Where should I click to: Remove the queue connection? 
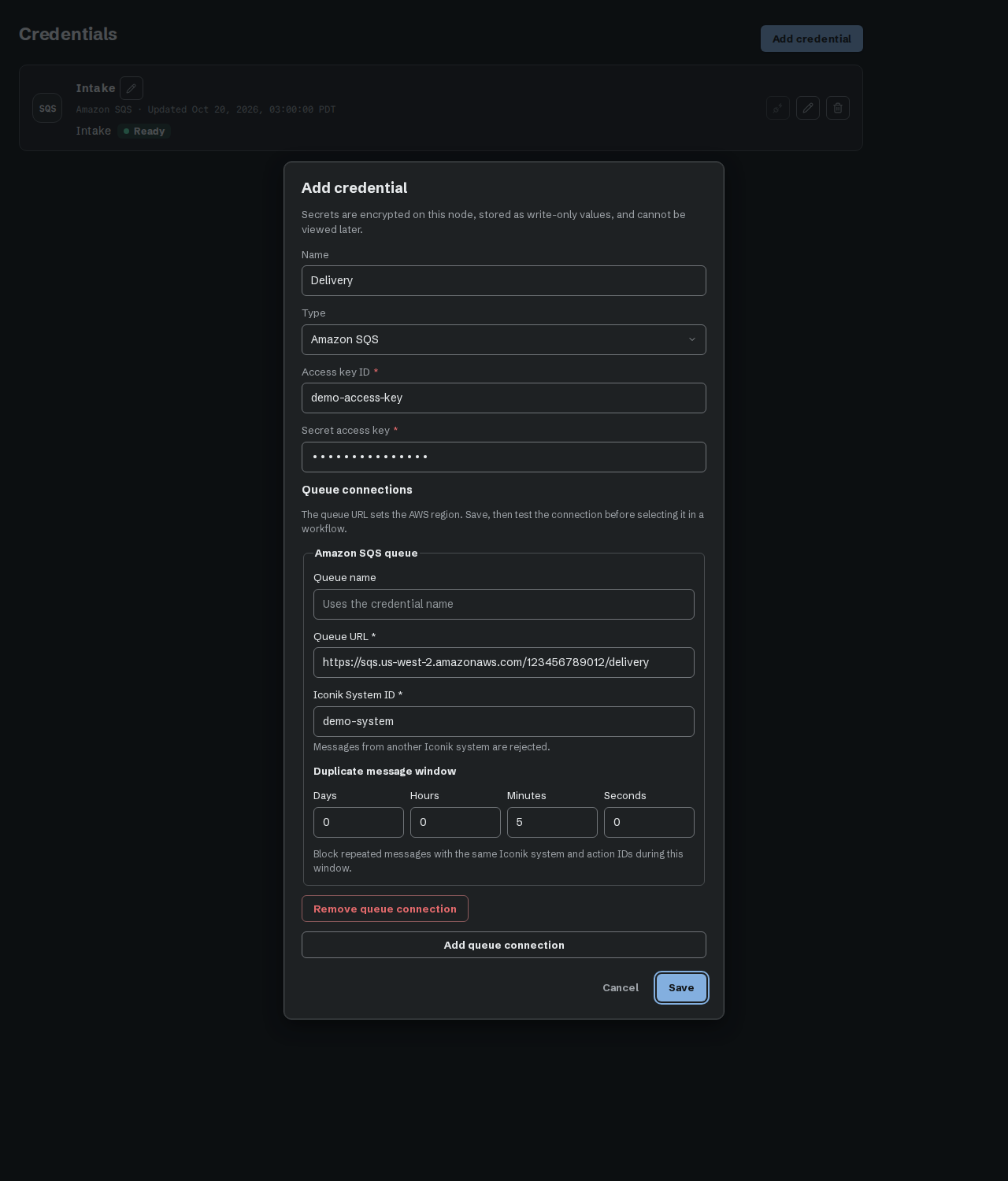385,909
